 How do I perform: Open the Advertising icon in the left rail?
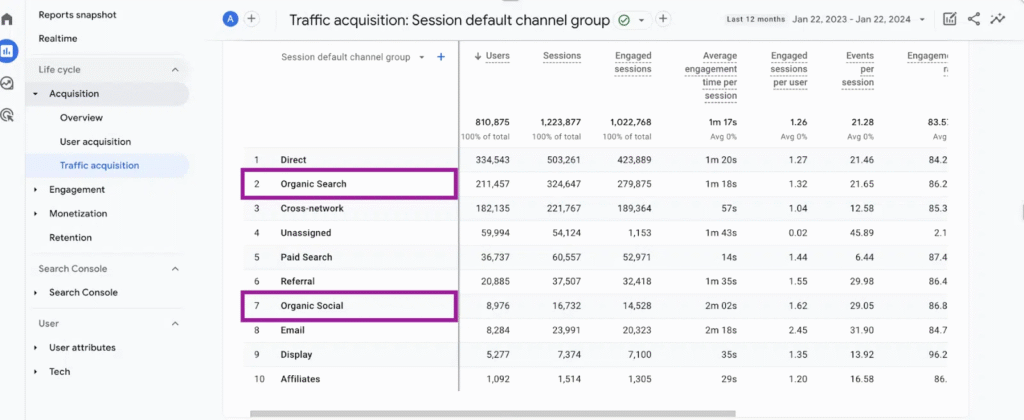(8, 115)
